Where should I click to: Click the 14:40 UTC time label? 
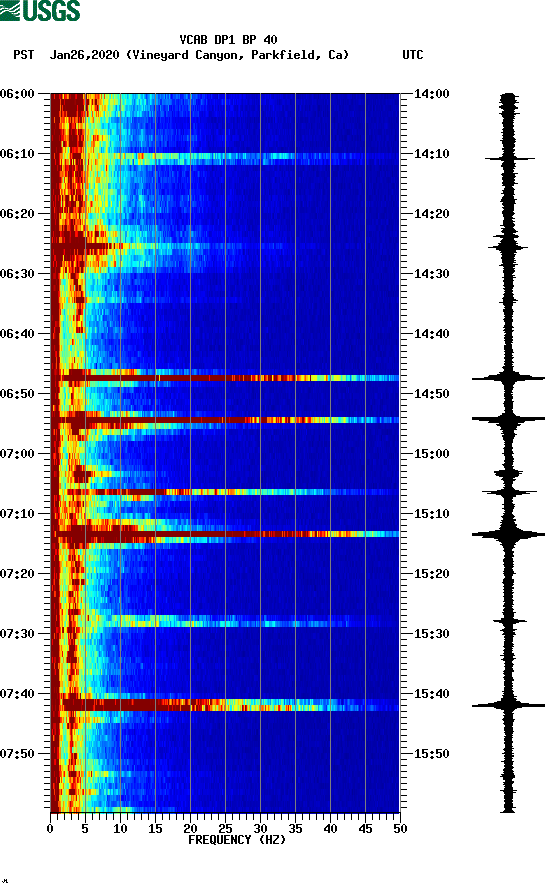pyautogui.click(x=431, y=334)
